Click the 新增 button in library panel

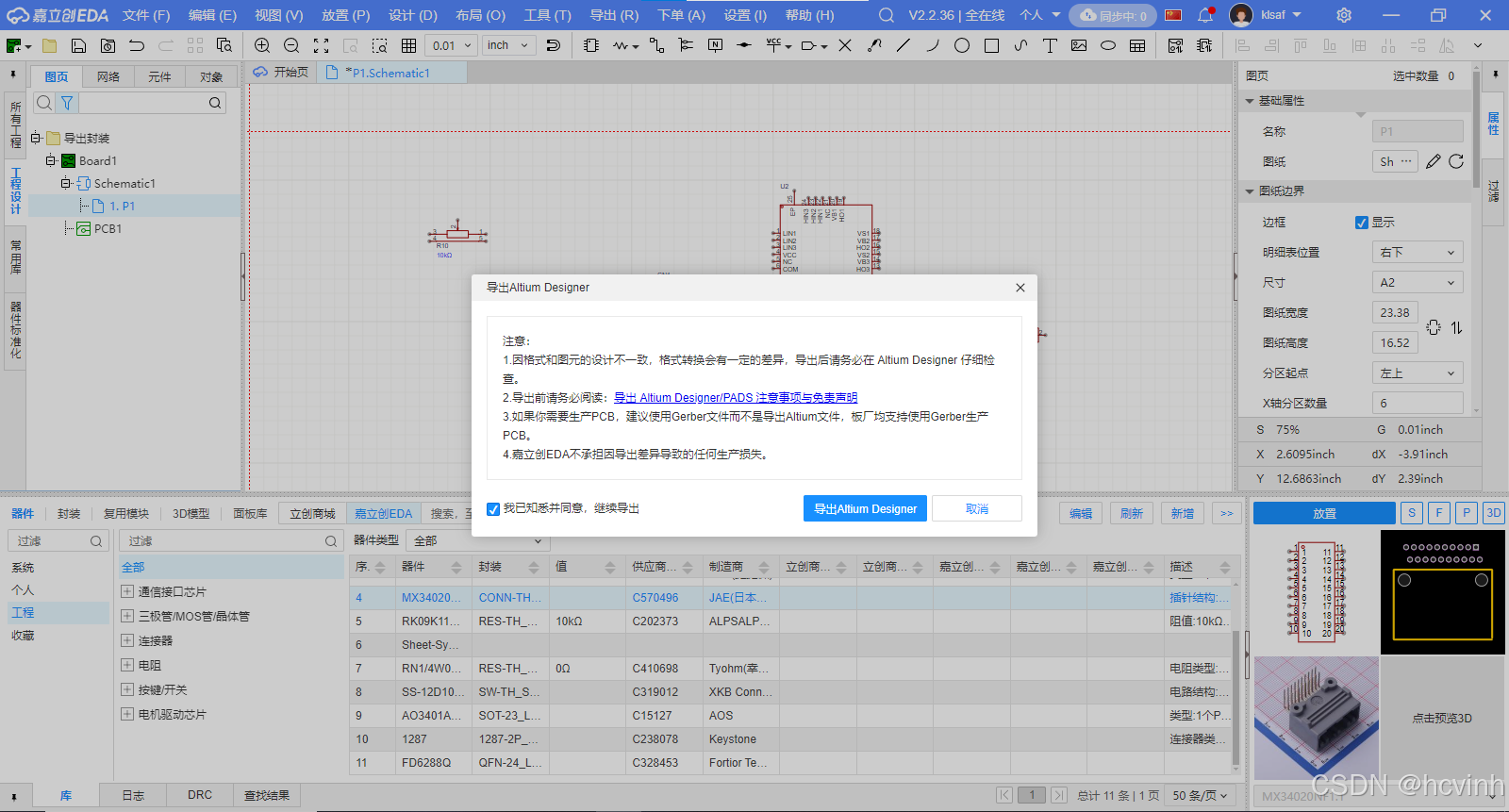point(1183,513)
